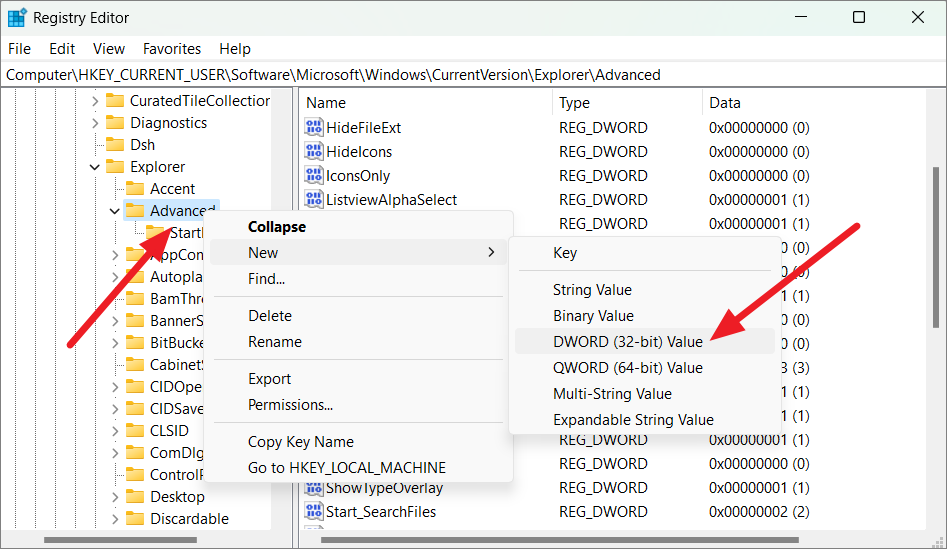Choose Go to HKEY_LOCAL_MACHINE
Screen dimensions: 947x549
coord(359,468)
